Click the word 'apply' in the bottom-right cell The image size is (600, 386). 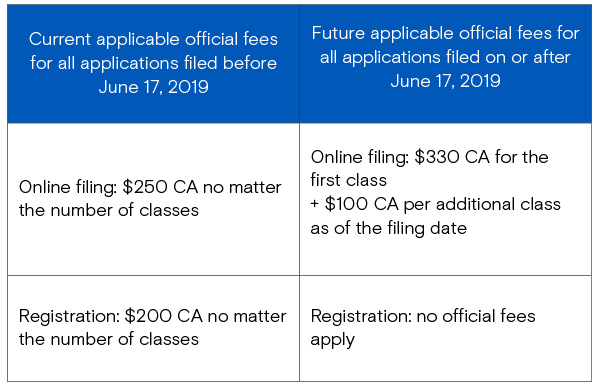tap(333, 340)
